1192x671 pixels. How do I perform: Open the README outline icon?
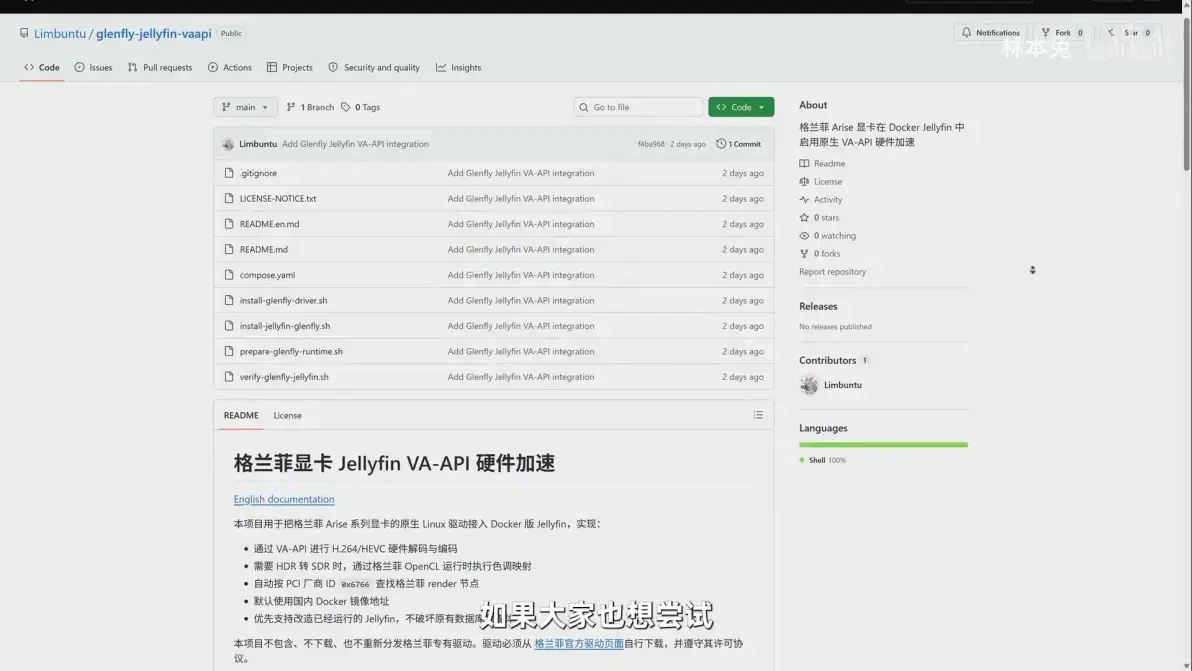coord(758,415)
